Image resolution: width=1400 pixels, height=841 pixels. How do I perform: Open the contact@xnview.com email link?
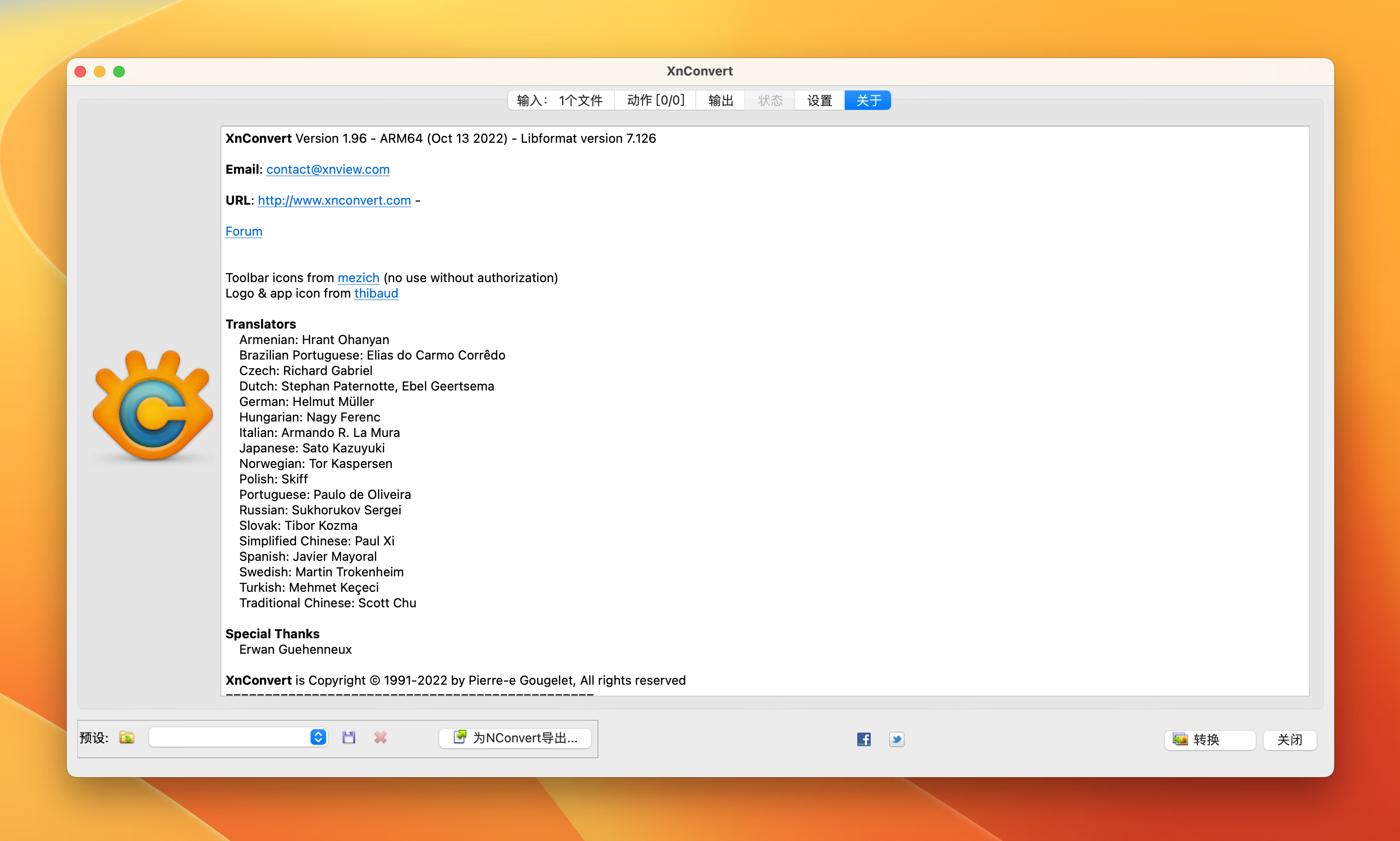click(328, 169)
